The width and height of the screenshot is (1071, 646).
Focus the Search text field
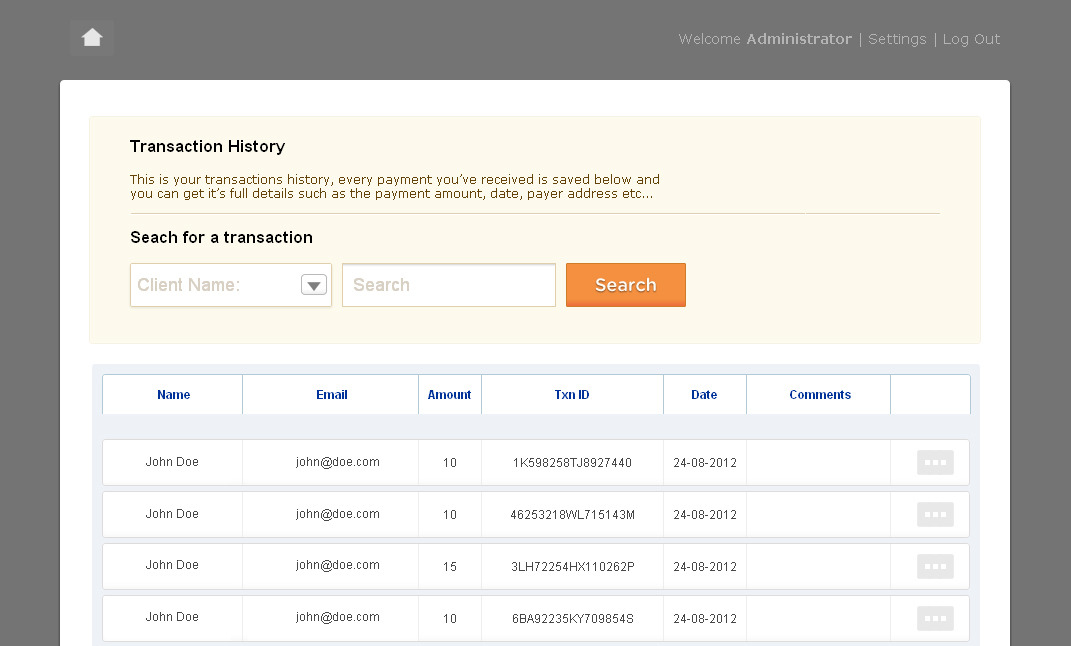click(x=448, y=285)
